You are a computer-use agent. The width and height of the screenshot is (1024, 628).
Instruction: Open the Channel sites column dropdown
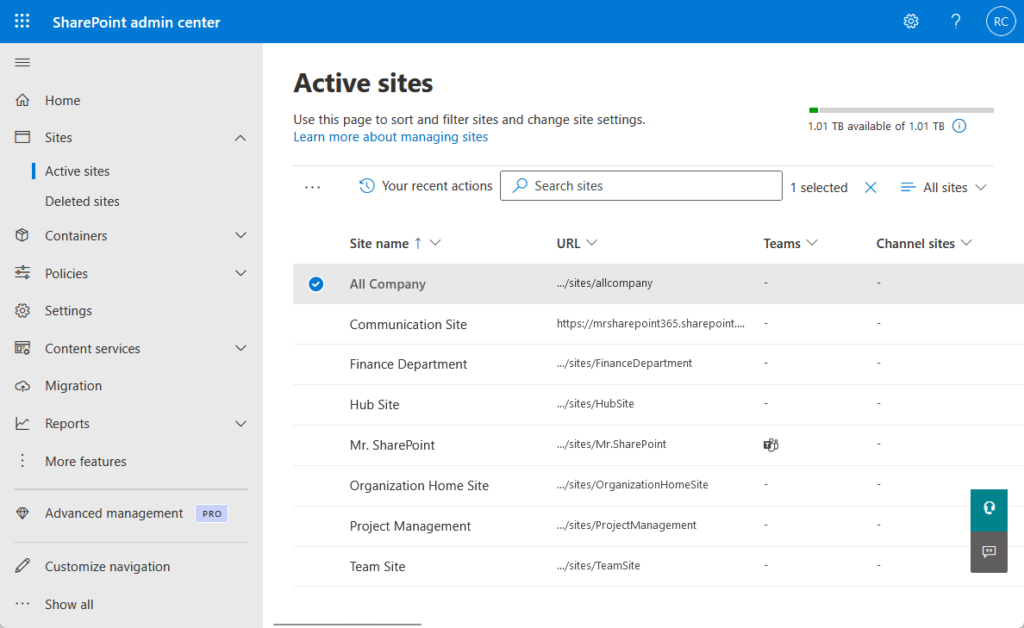click(967, 243)
